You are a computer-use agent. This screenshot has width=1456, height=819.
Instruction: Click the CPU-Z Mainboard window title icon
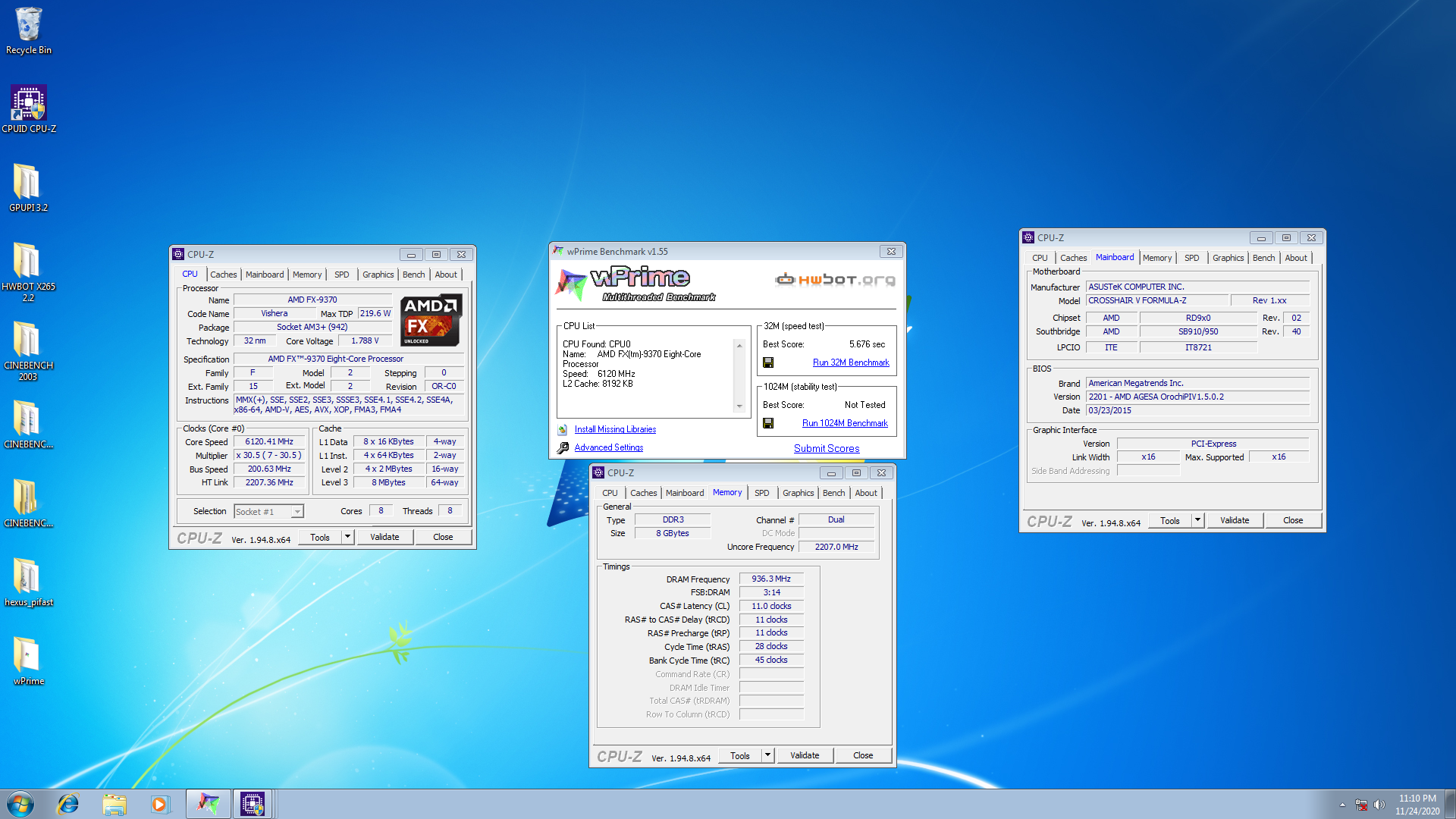(x=1028, y=237)
